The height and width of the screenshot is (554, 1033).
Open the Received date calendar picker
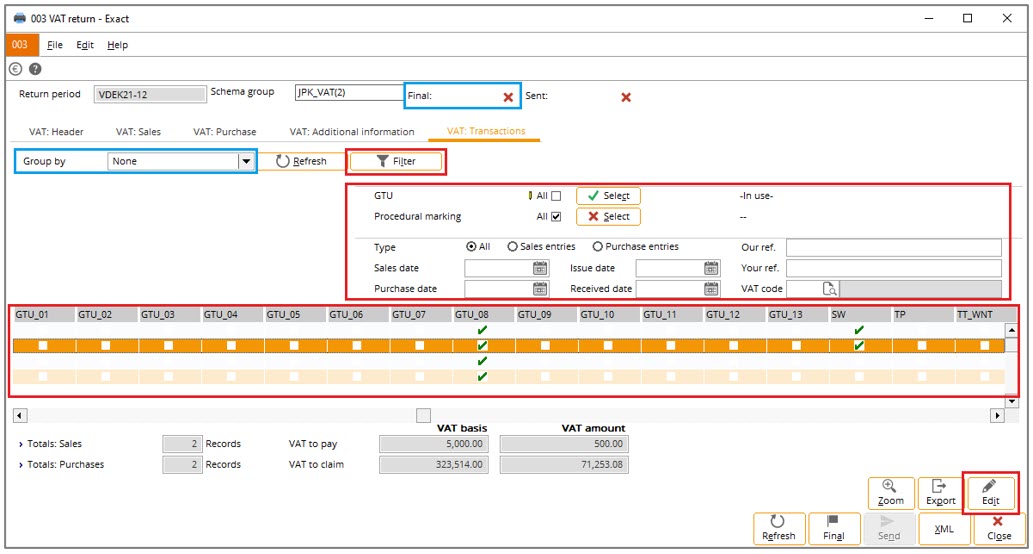[x=711, y=289]
